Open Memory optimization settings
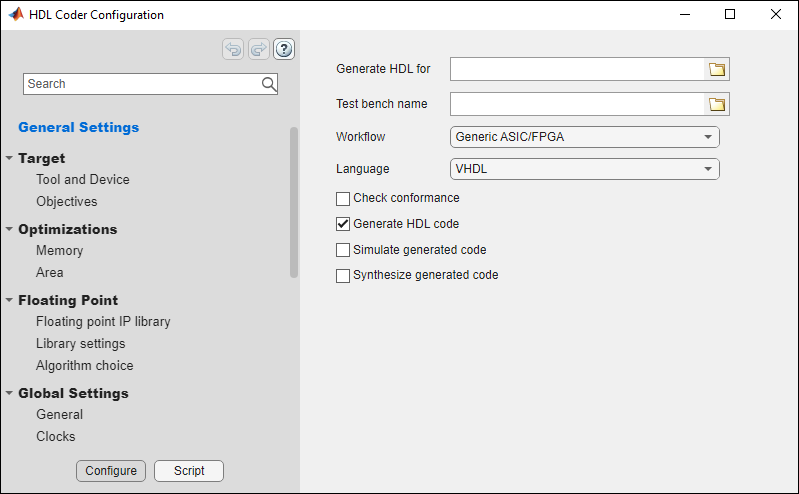The height and width of the screenshot is (494, 799). (59, 251)
